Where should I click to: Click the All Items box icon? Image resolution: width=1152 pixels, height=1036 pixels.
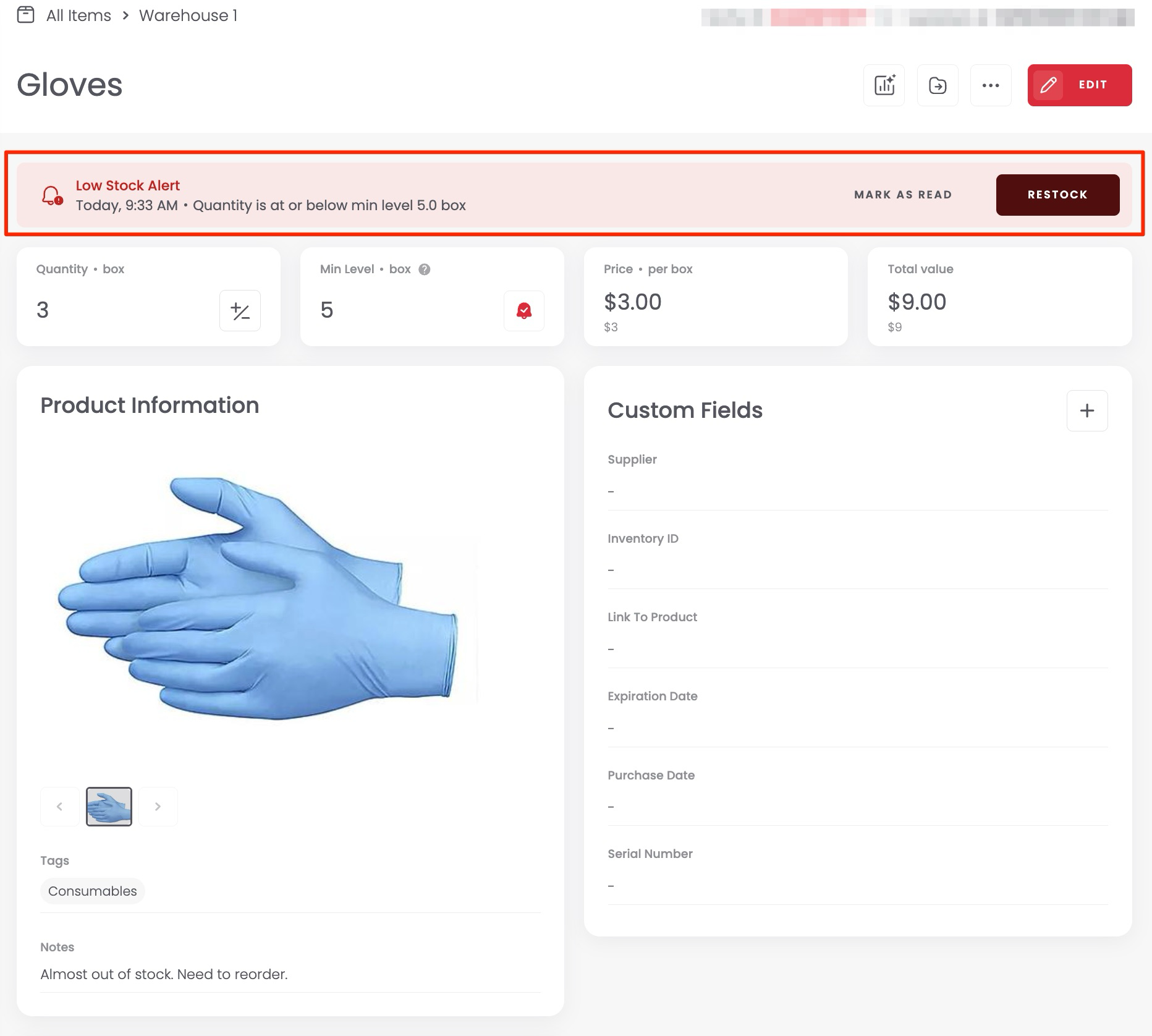(25, 15)
